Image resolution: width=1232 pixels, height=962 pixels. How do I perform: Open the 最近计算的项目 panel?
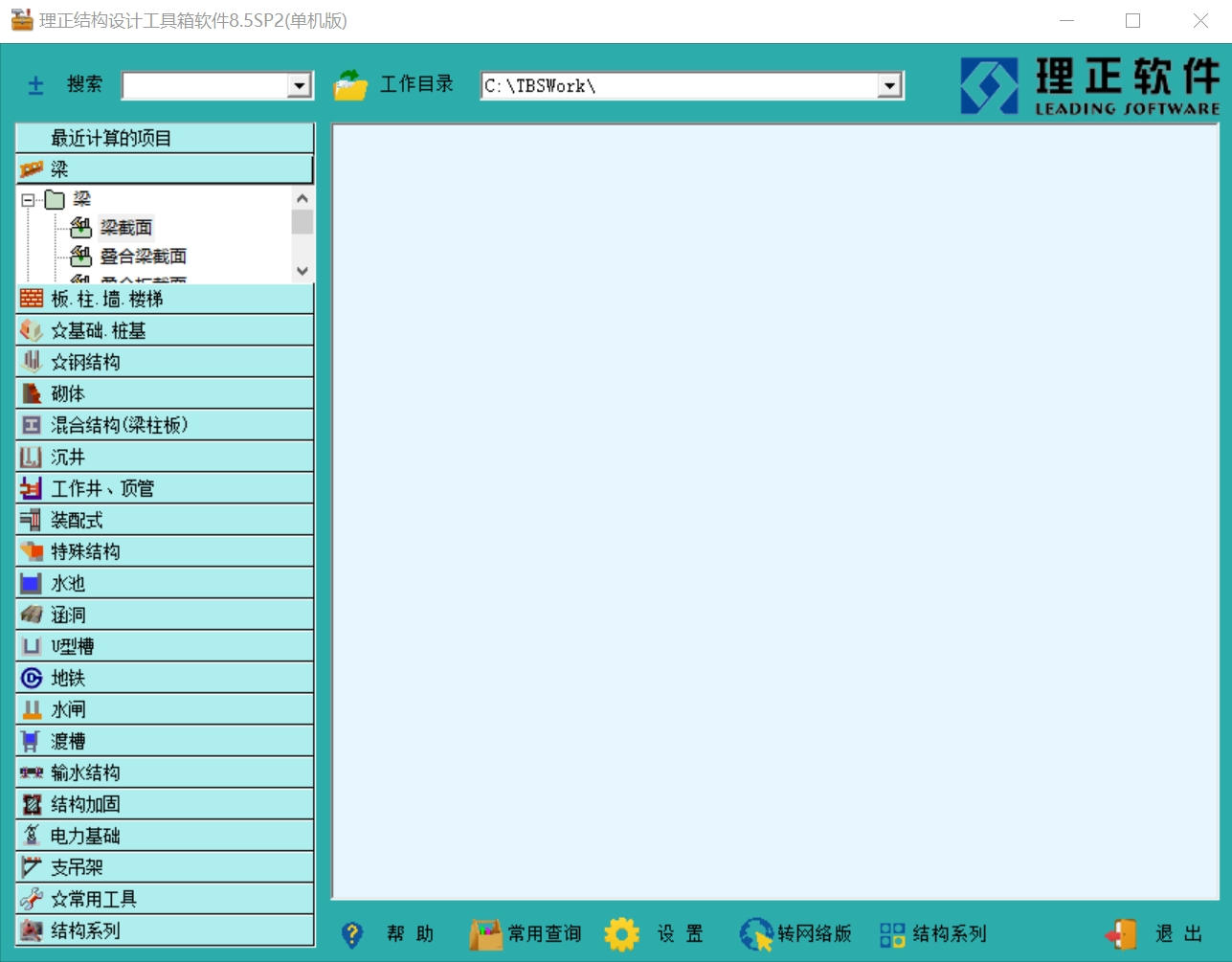(x=165, y=138)
